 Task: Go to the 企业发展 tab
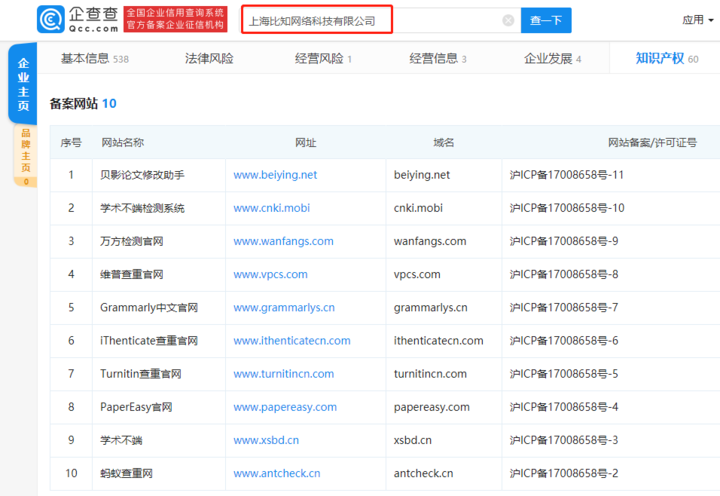[x=552, y=58]
